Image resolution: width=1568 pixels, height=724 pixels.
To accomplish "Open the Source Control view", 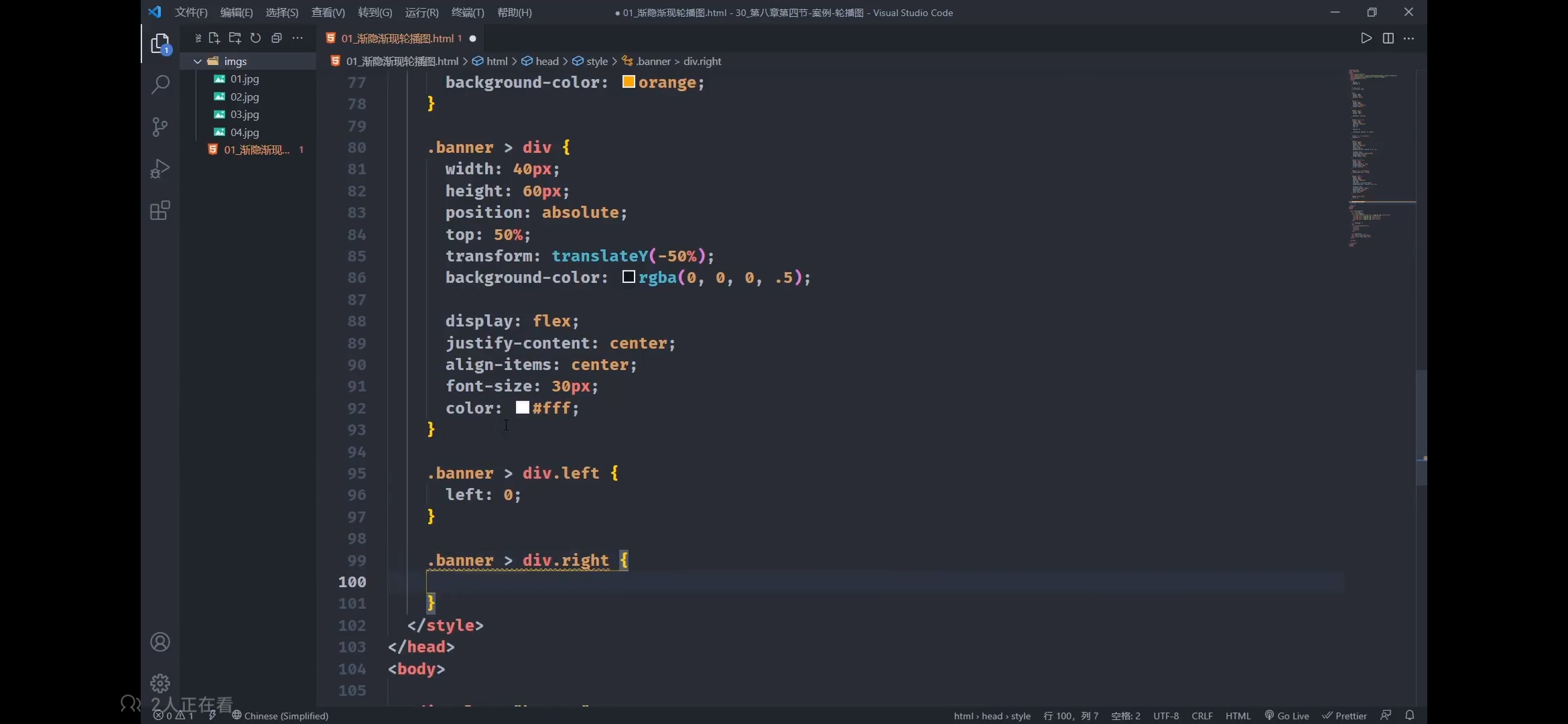I will [160, 127].
